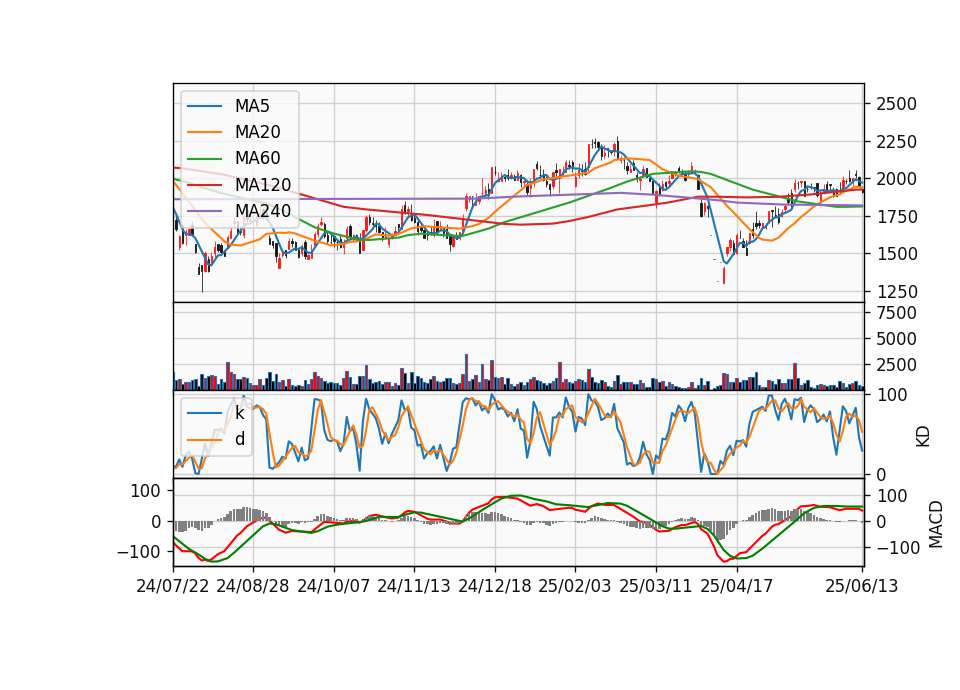Click the 7500 volume axis label
The height and width of the screenshot is (690, 960).
[896, 313]
